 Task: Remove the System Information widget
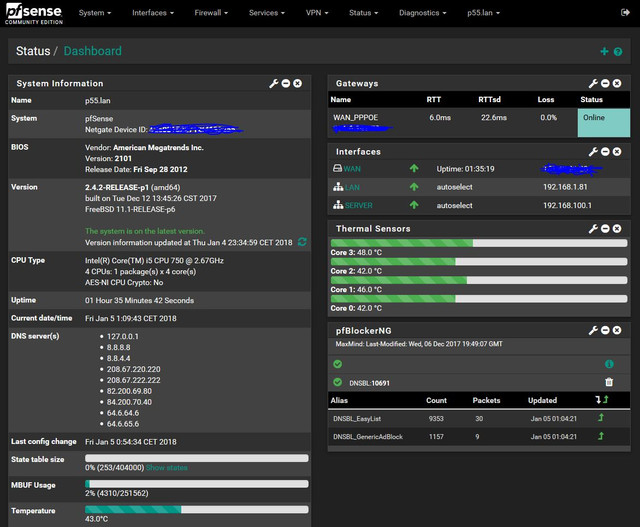(x=298, y=83)
